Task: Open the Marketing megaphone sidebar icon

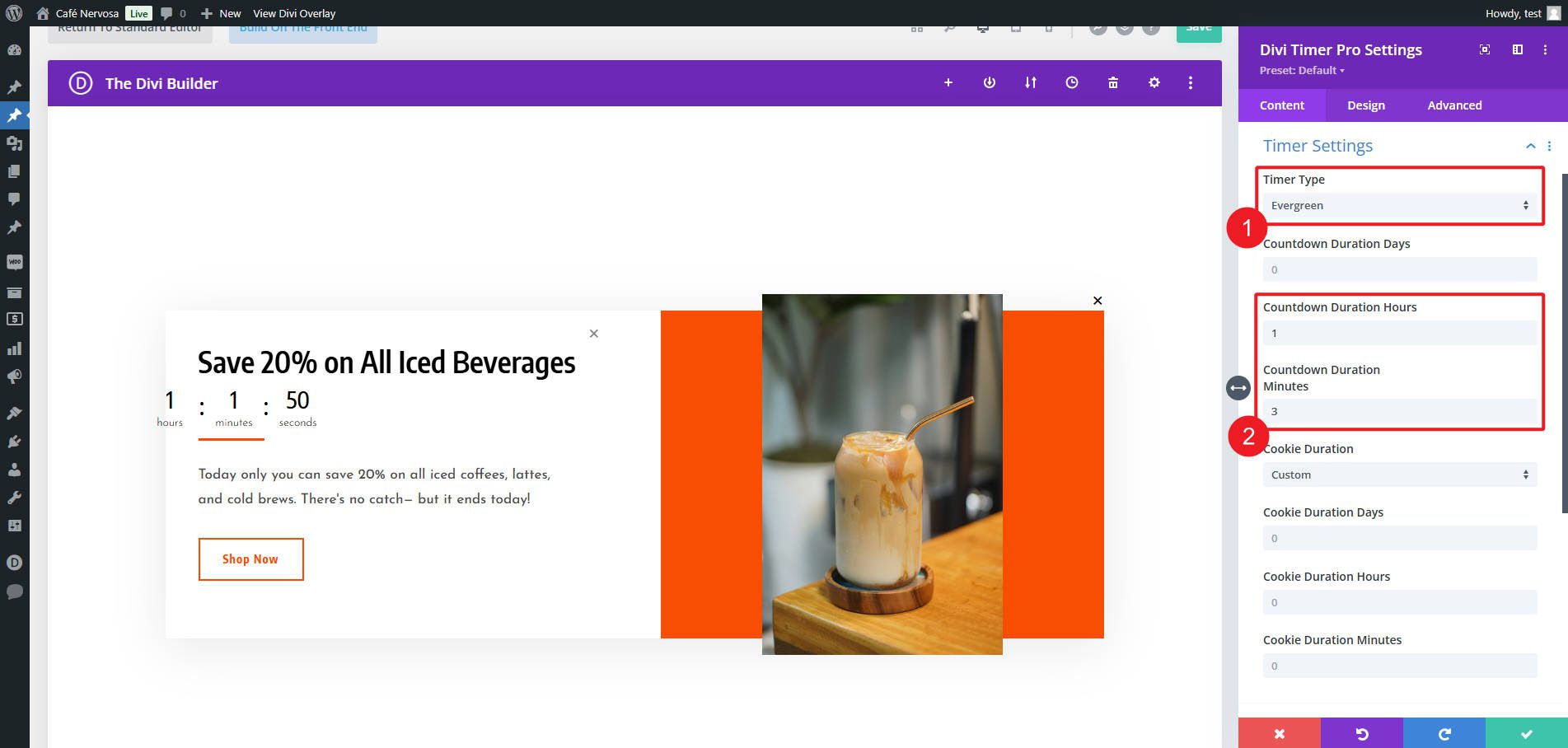Action: [x=14, y=376]
